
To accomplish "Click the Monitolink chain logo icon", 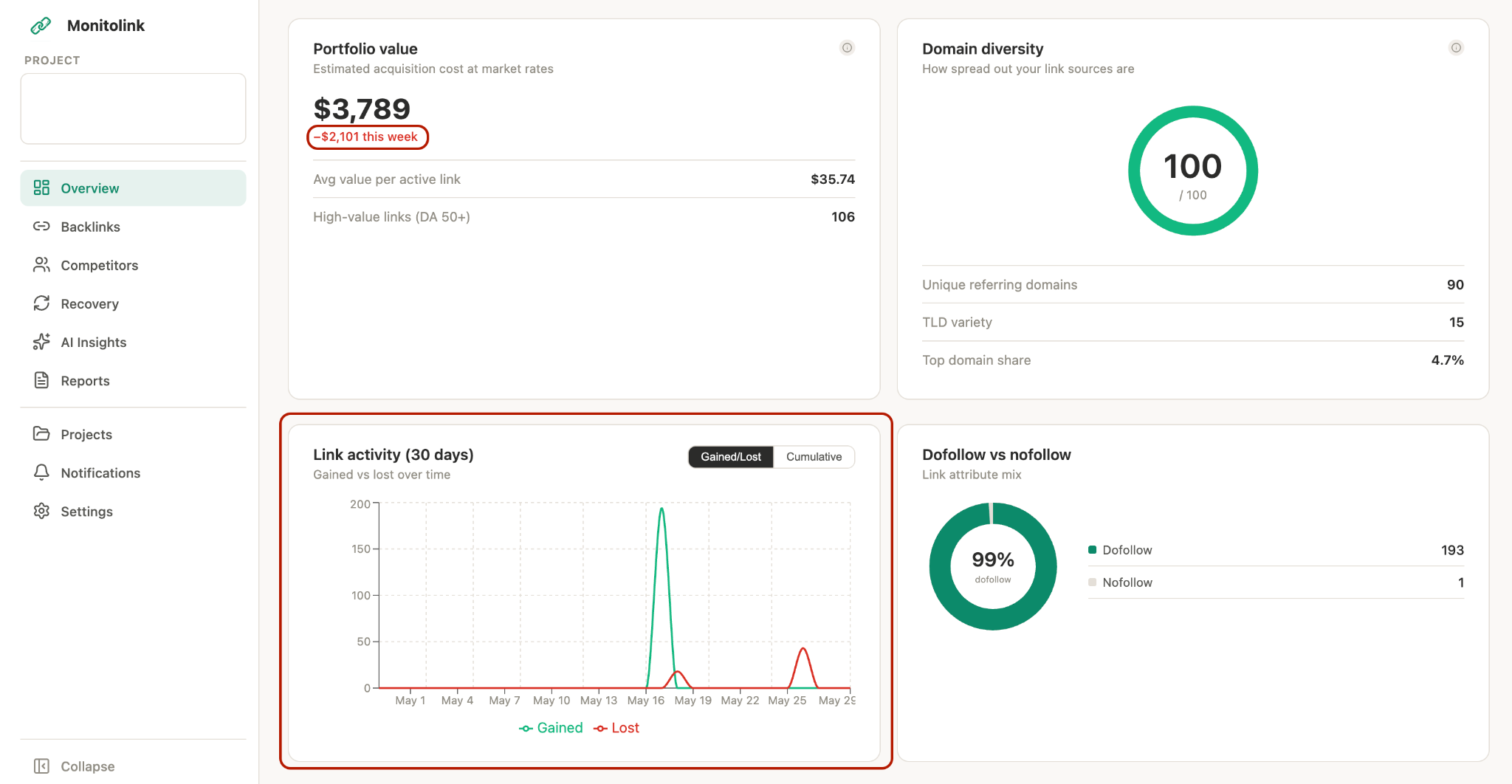I will coord(41,26).
